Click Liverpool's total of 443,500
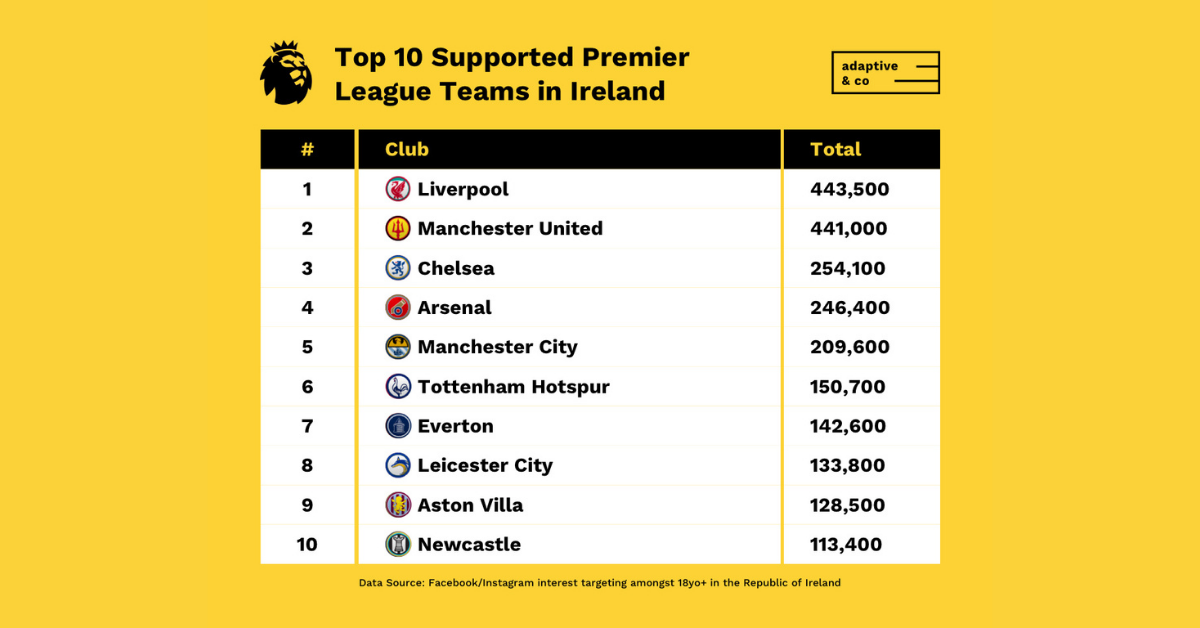 [x=850, y=189]
